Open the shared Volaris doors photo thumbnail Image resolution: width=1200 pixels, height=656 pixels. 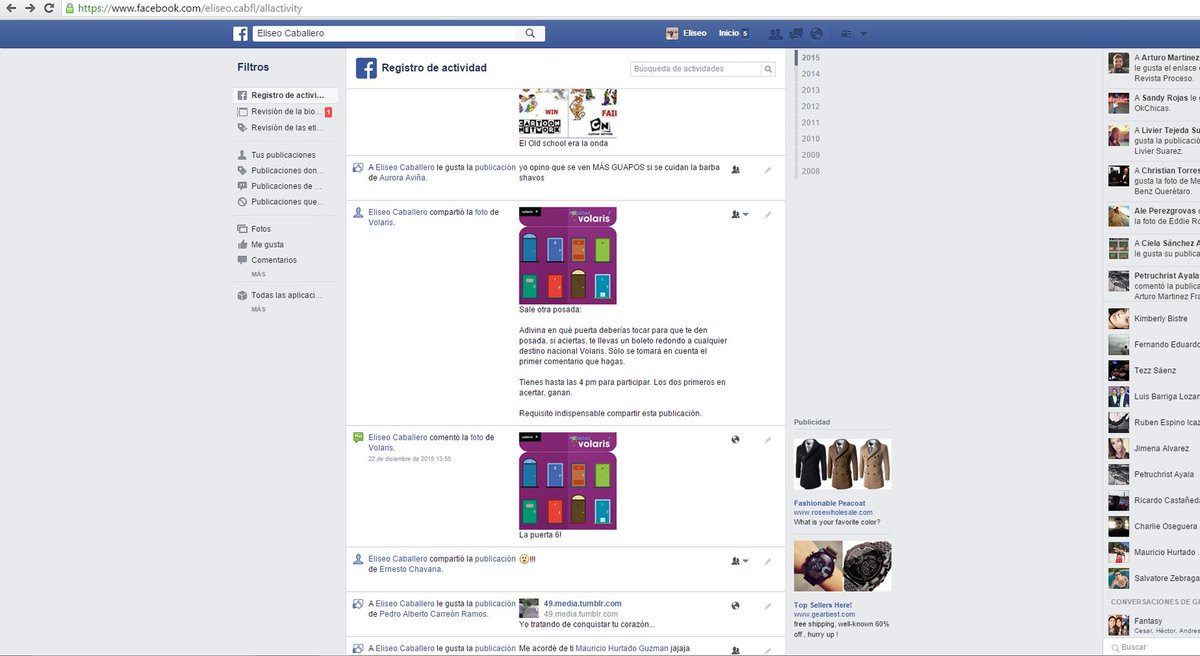click(x=568, y=255)
